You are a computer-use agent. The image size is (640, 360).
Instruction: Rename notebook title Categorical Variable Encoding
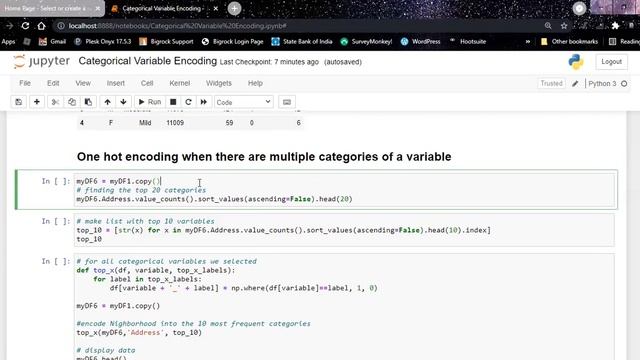[147, 61]
